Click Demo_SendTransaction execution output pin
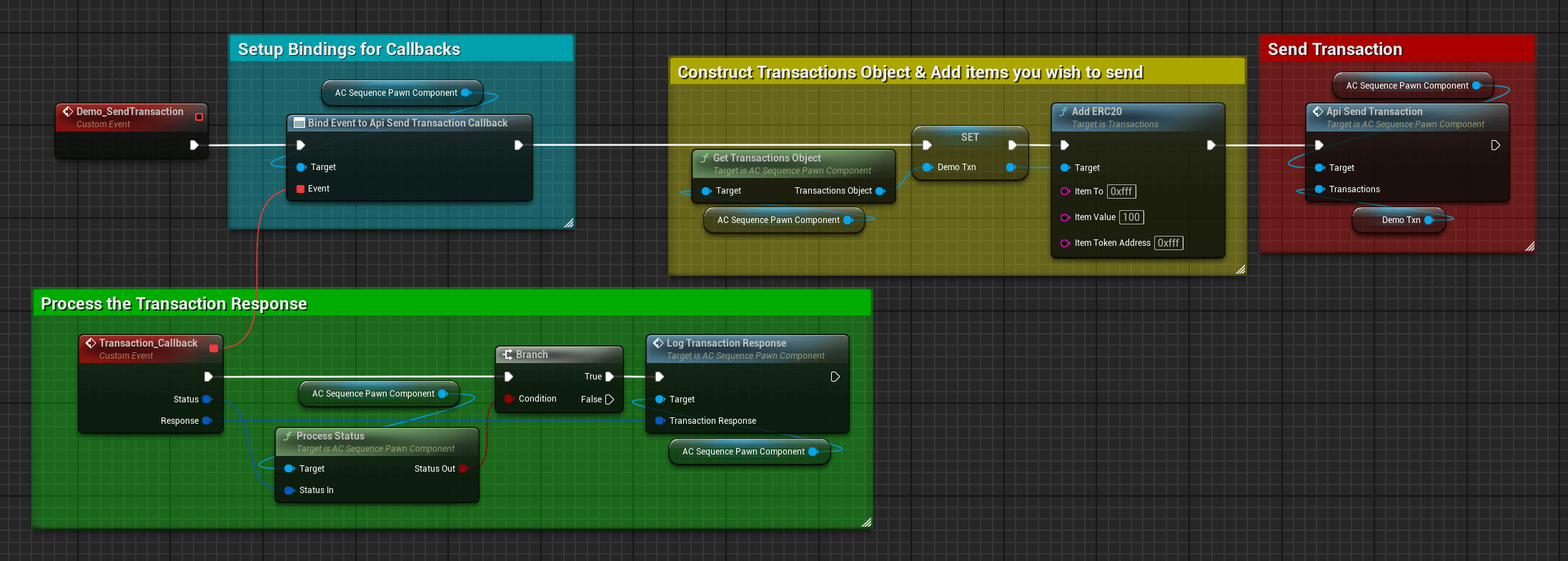This screenshot has height=561, width=1568. pos(194,145)
